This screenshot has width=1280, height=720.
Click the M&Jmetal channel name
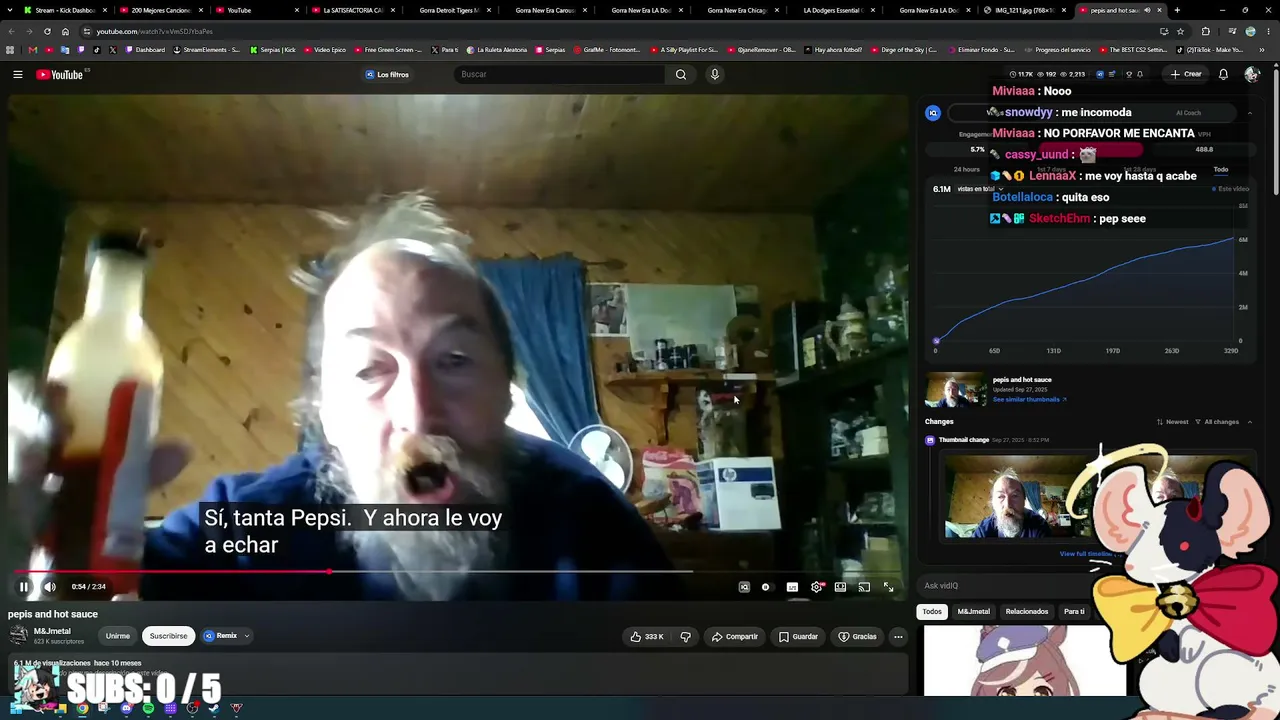click(x=52, y=631)
